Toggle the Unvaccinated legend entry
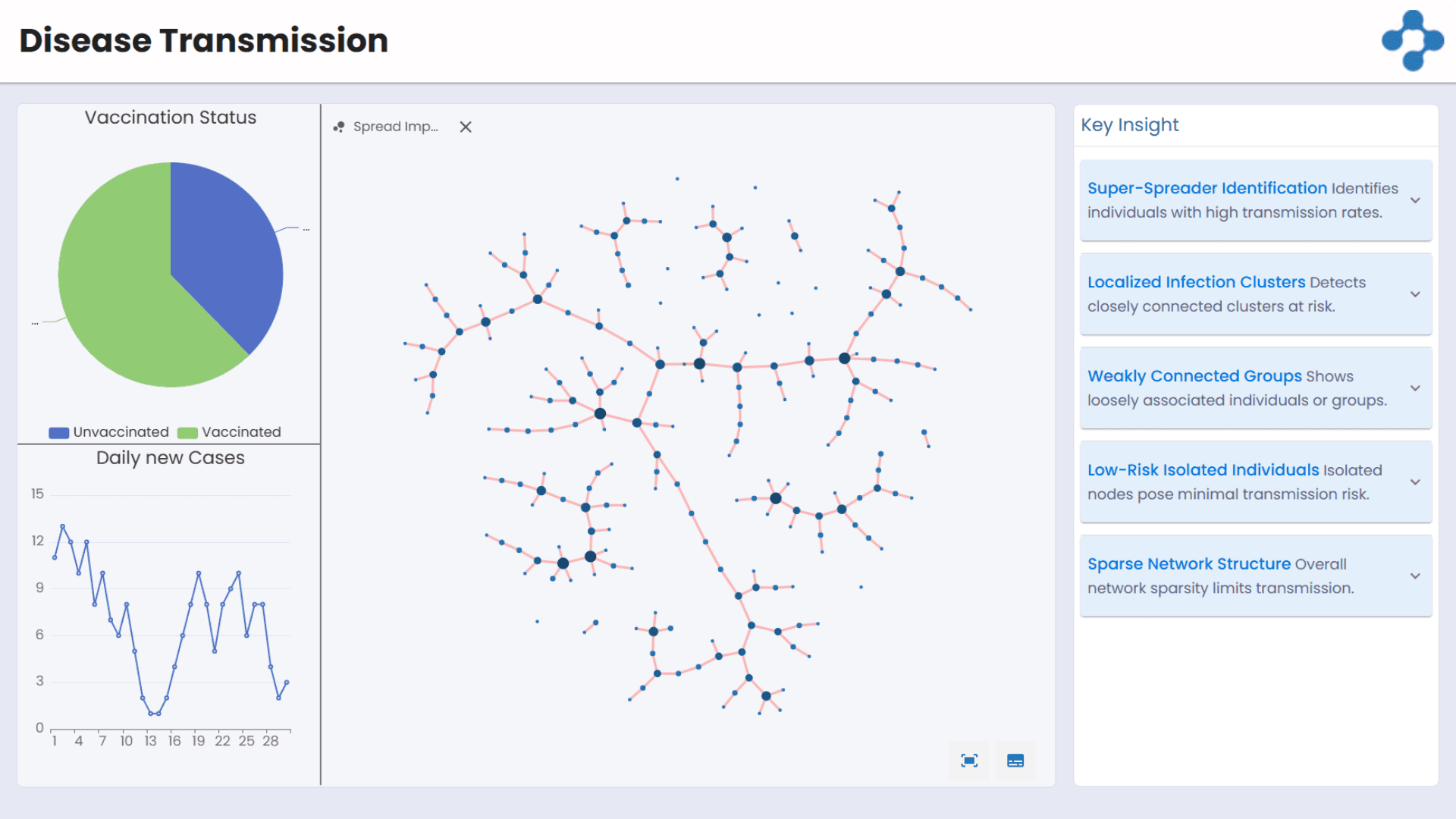The image size is (1456, 819). pos(109,432)
